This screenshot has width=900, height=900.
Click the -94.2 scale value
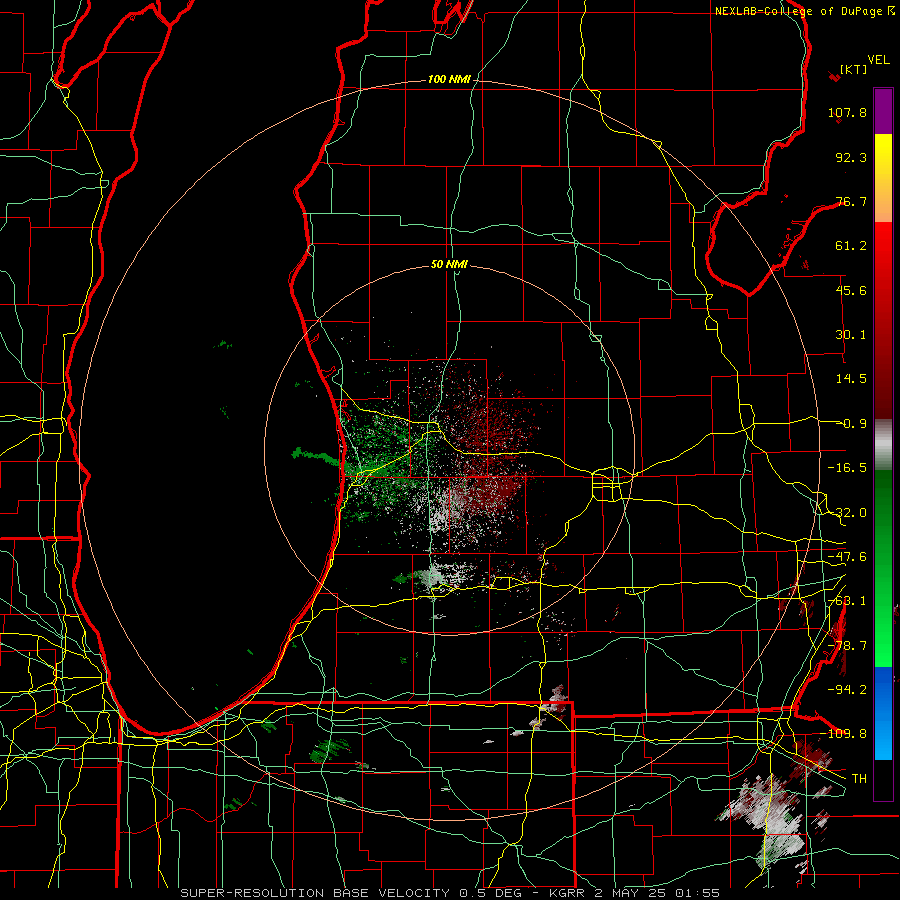click(x=847, y=689)
